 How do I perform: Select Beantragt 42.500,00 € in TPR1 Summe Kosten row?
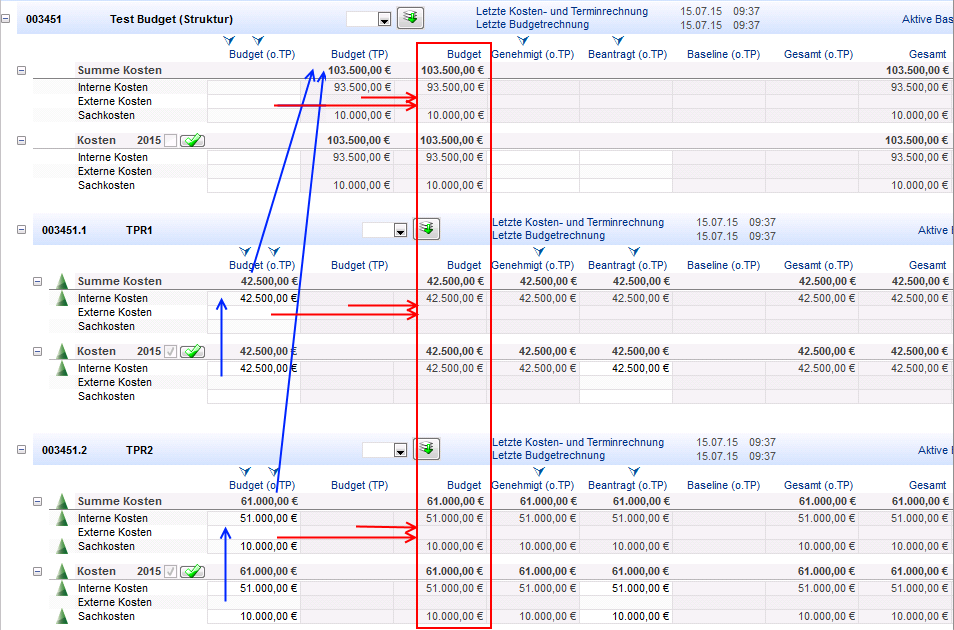pyautogui.click(x=641, y=281)
